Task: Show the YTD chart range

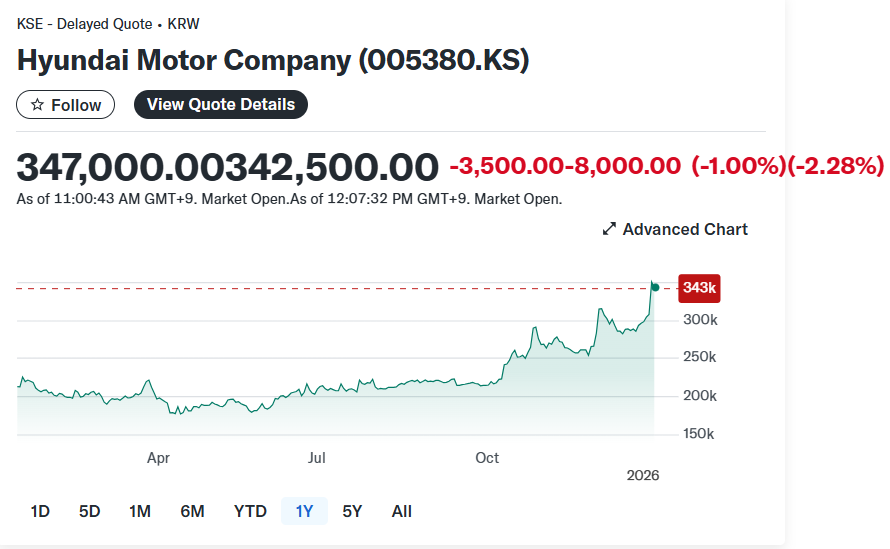Action: tap(250, 511)
